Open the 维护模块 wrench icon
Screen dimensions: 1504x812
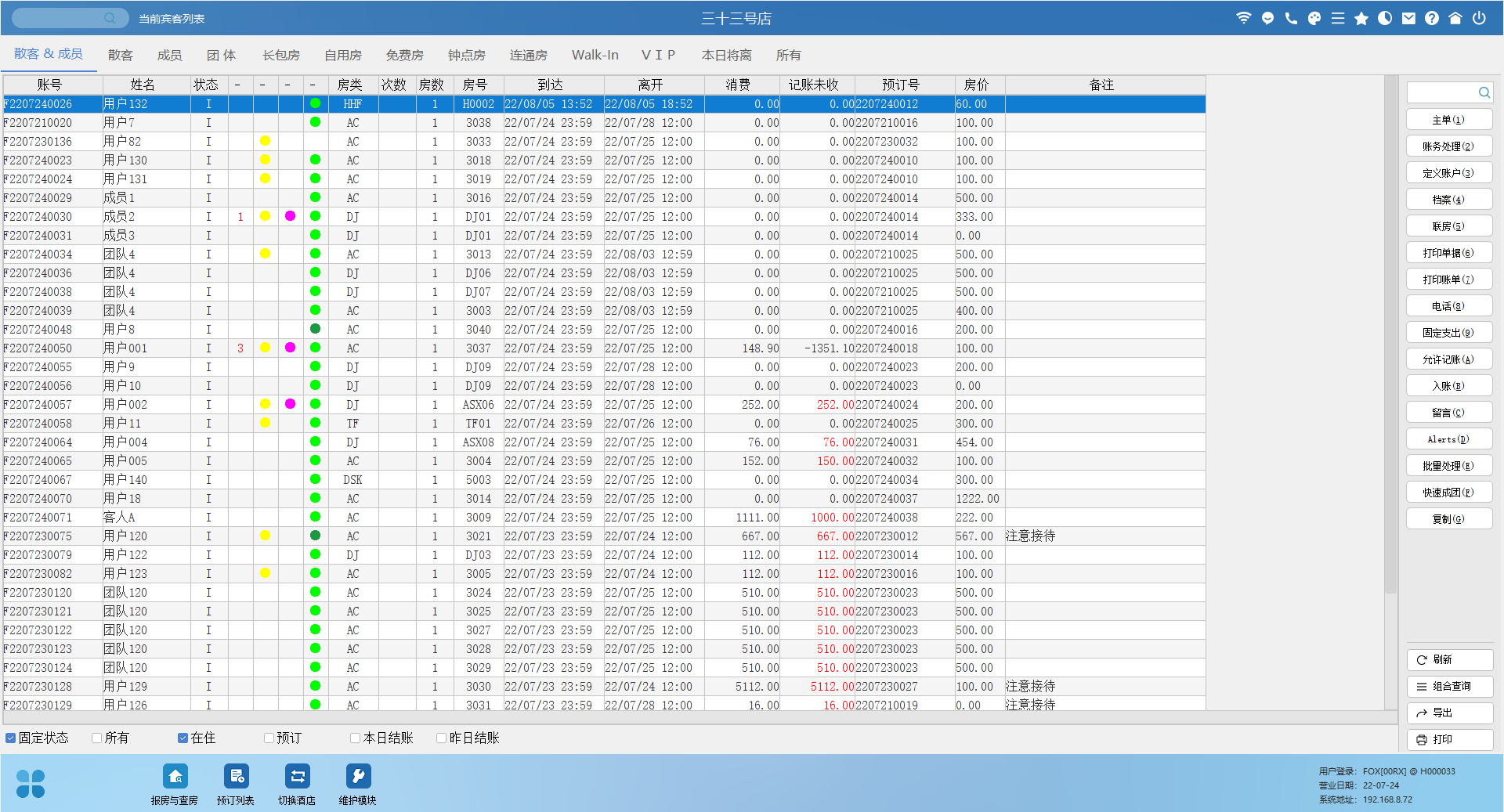[358, 777]
